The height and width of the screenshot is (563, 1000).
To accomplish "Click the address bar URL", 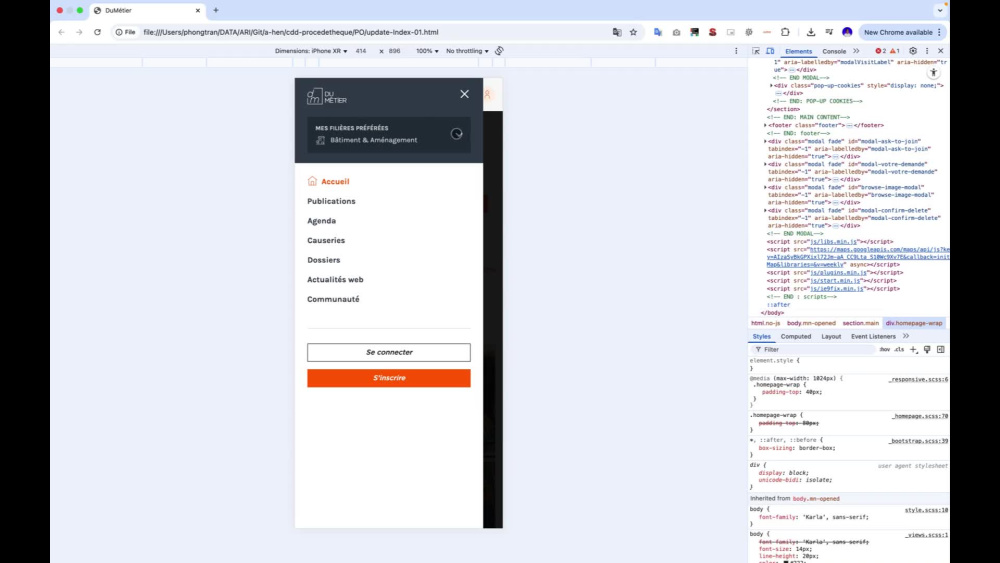I will 291,32.
